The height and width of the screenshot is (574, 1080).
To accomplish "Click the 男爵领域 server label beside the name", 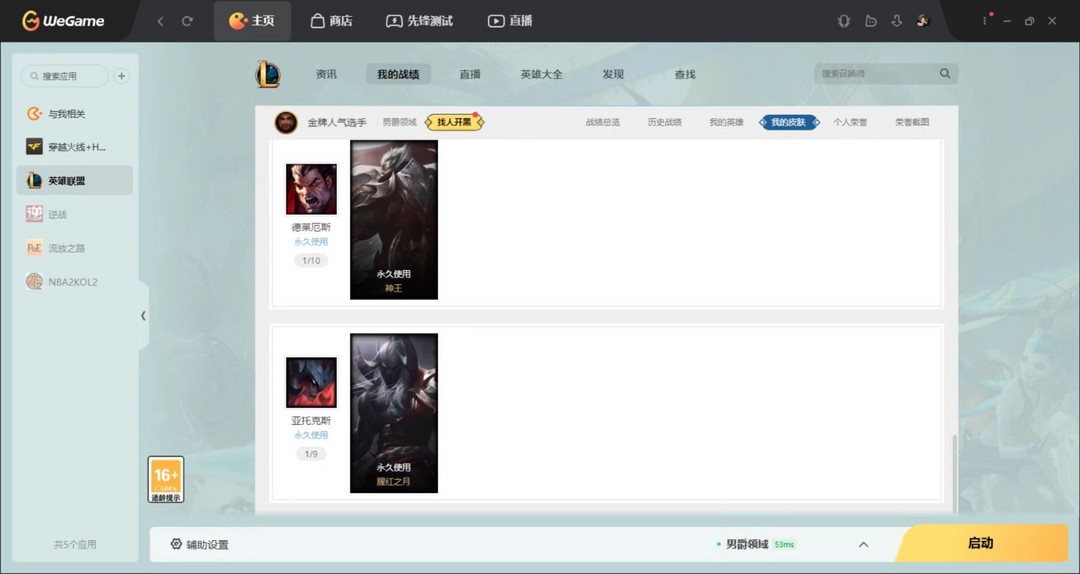I will 399,123.
